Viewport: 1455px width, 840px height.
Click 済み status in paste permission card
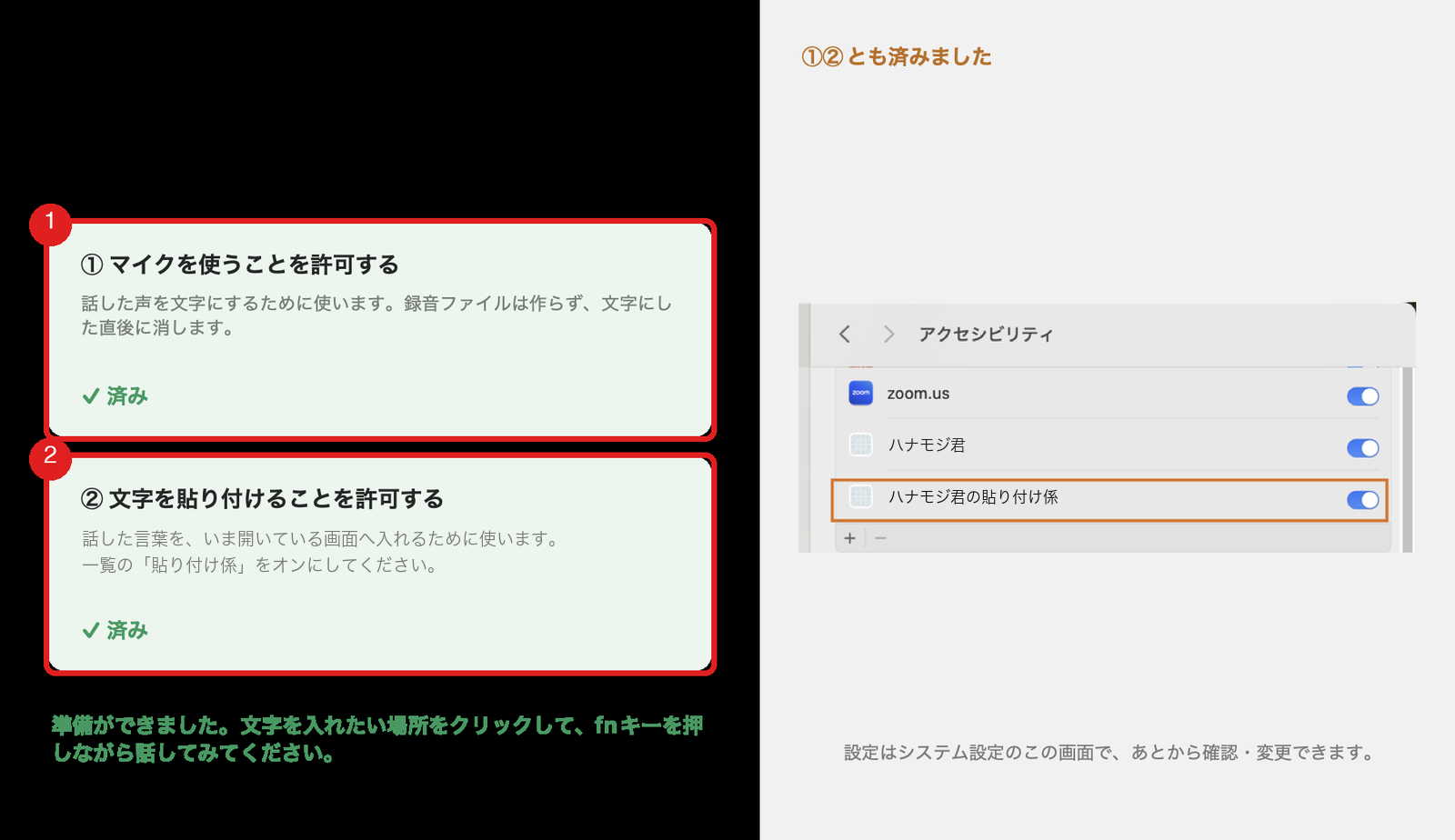pos(115,631)
